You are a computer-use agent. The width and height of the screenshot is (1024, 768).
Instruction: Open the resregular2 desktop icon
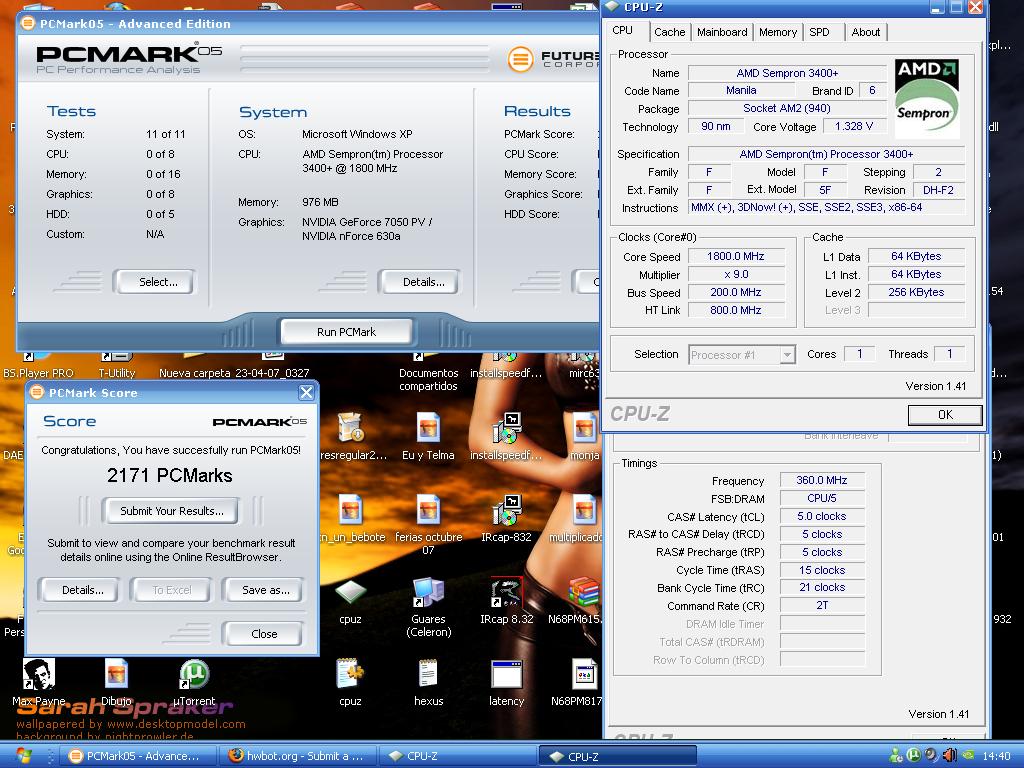[351, 428]
